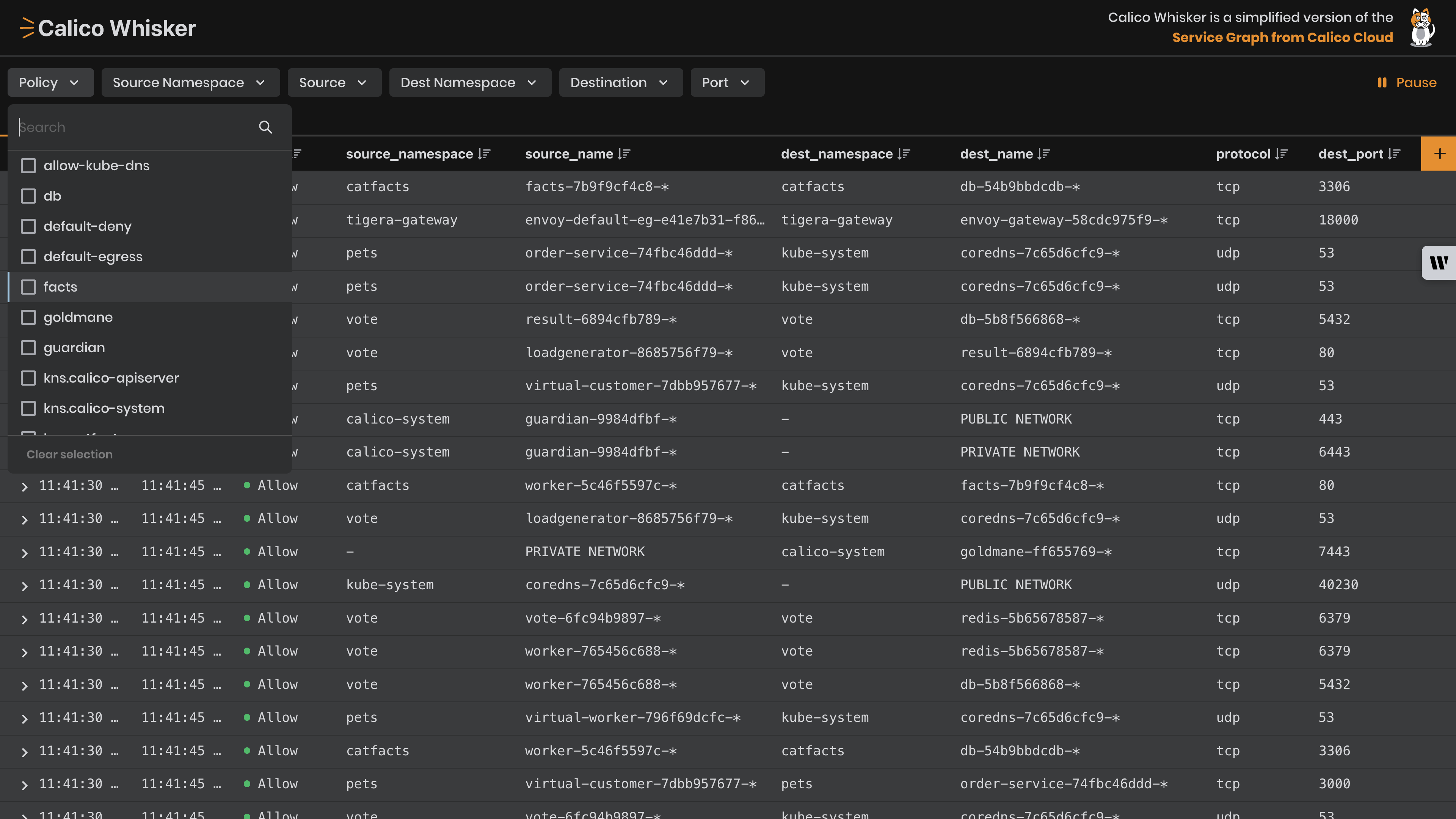Click the Calico Whisker title

tap(117, 28)
